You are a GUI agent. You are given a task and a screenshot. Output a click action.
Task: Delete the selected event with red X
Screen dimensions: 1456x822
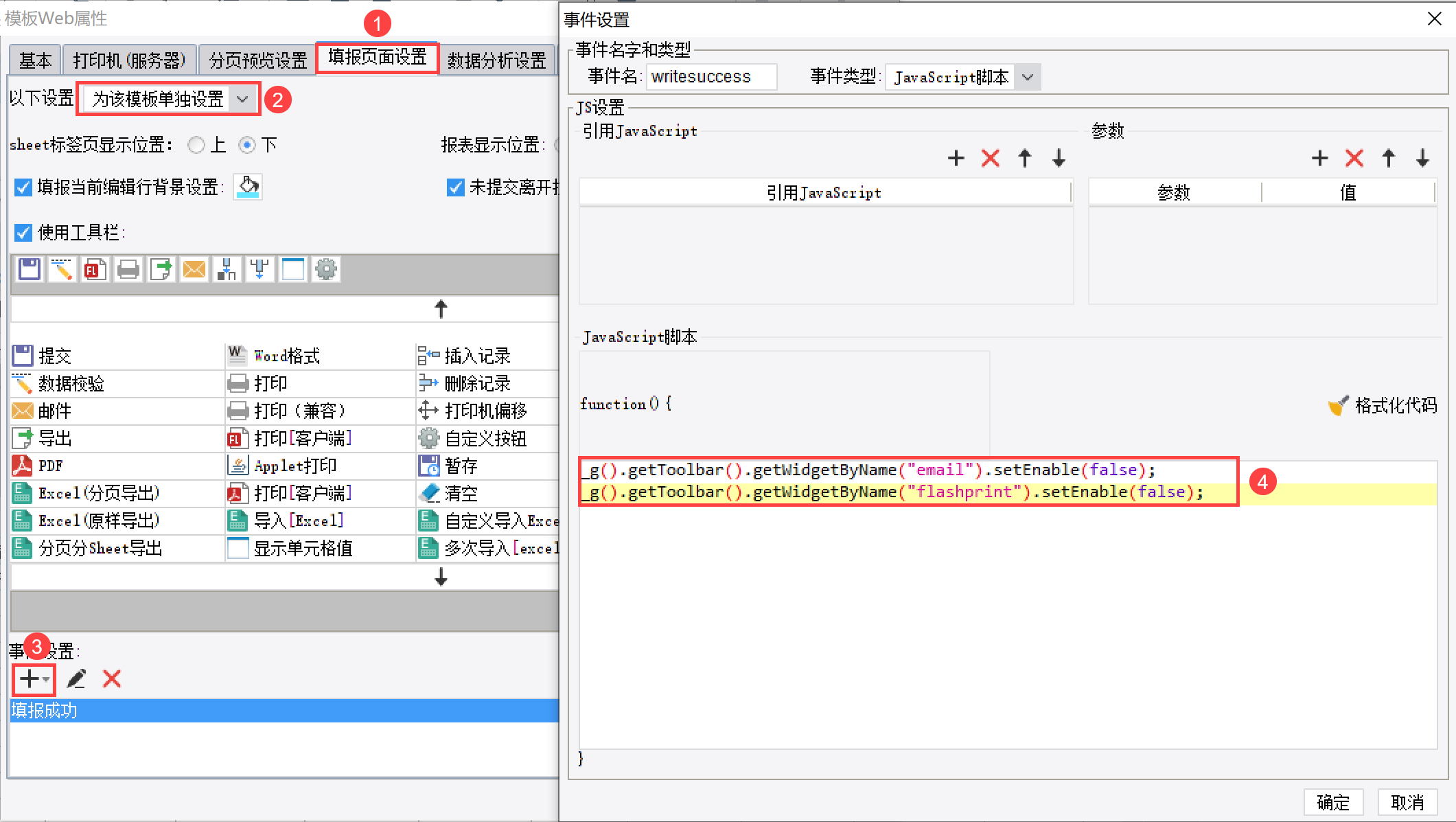tap(112, 679)
